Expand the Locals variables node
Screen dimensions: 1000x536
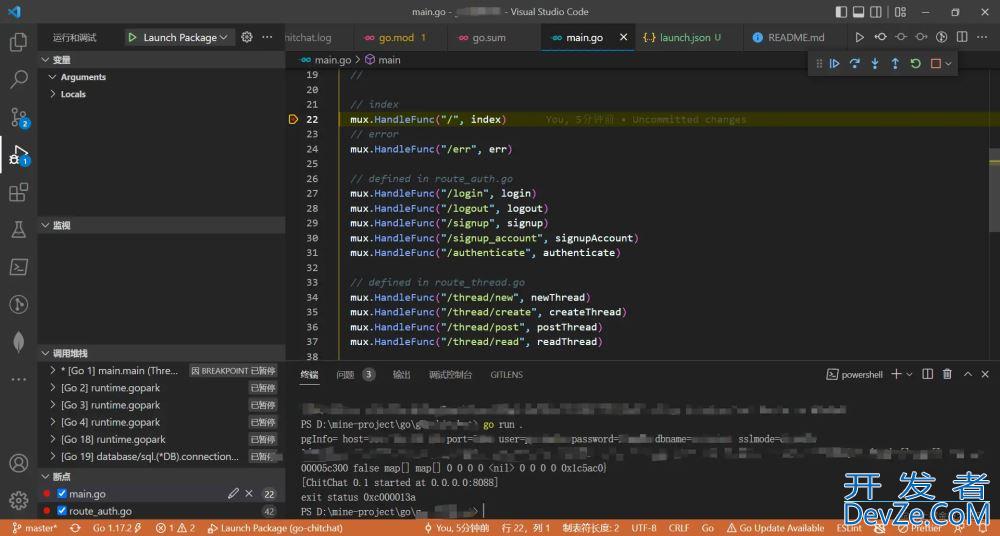coord(52,94)
